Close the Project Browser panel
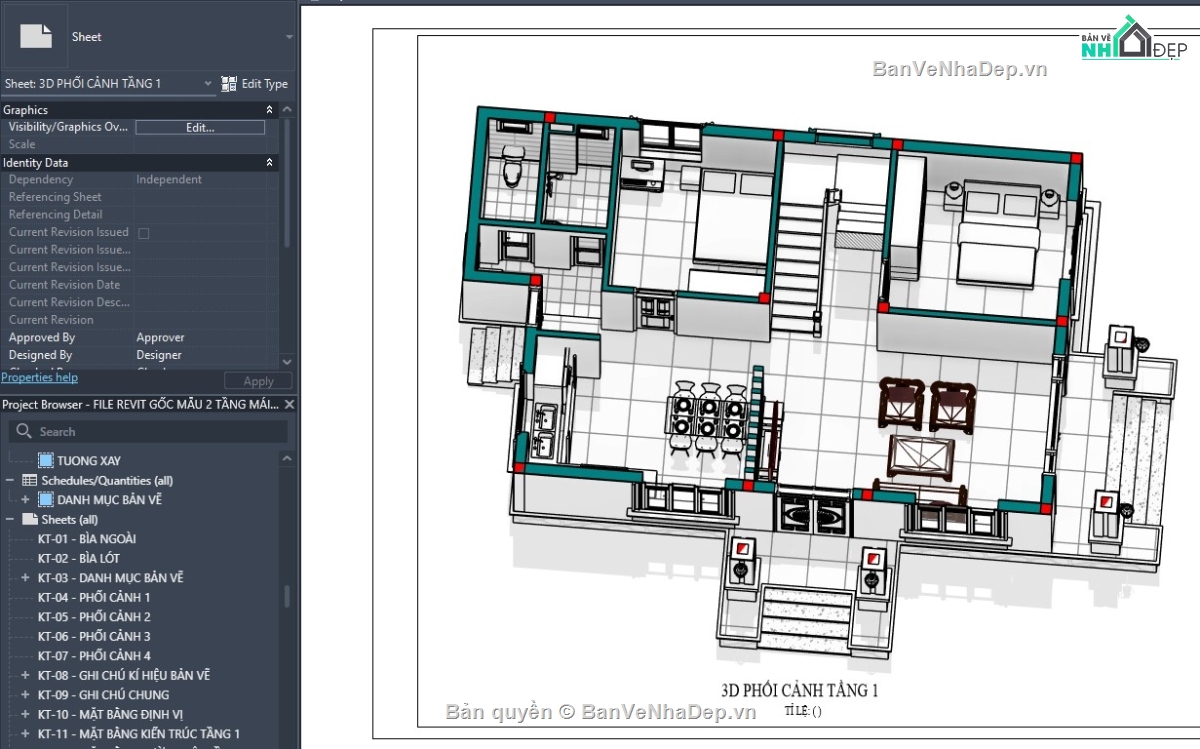1200x749 pixels. pyautogui.click(x=289, y=404)
